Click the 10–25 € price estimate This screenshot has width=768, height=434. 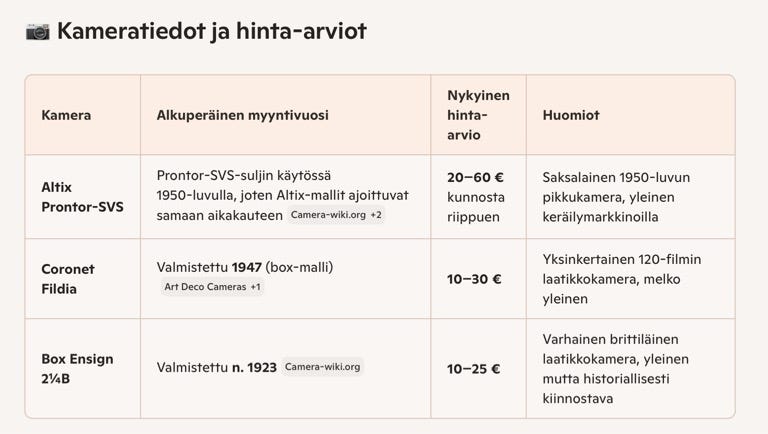click(474, 368)
